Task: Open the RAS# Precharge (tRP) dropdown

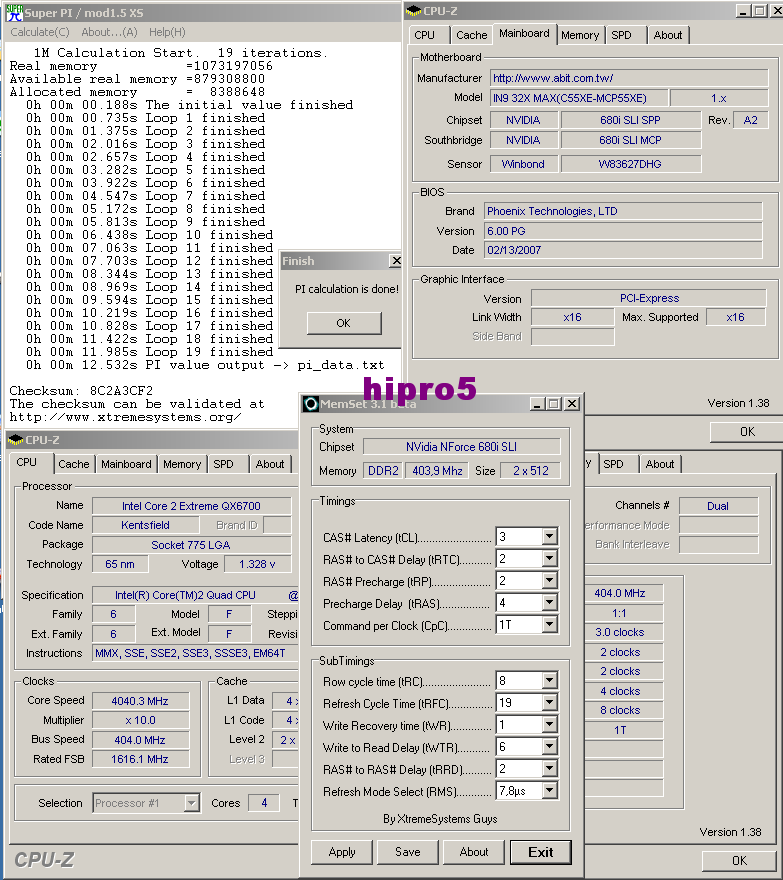Action: tap(550, 580)
